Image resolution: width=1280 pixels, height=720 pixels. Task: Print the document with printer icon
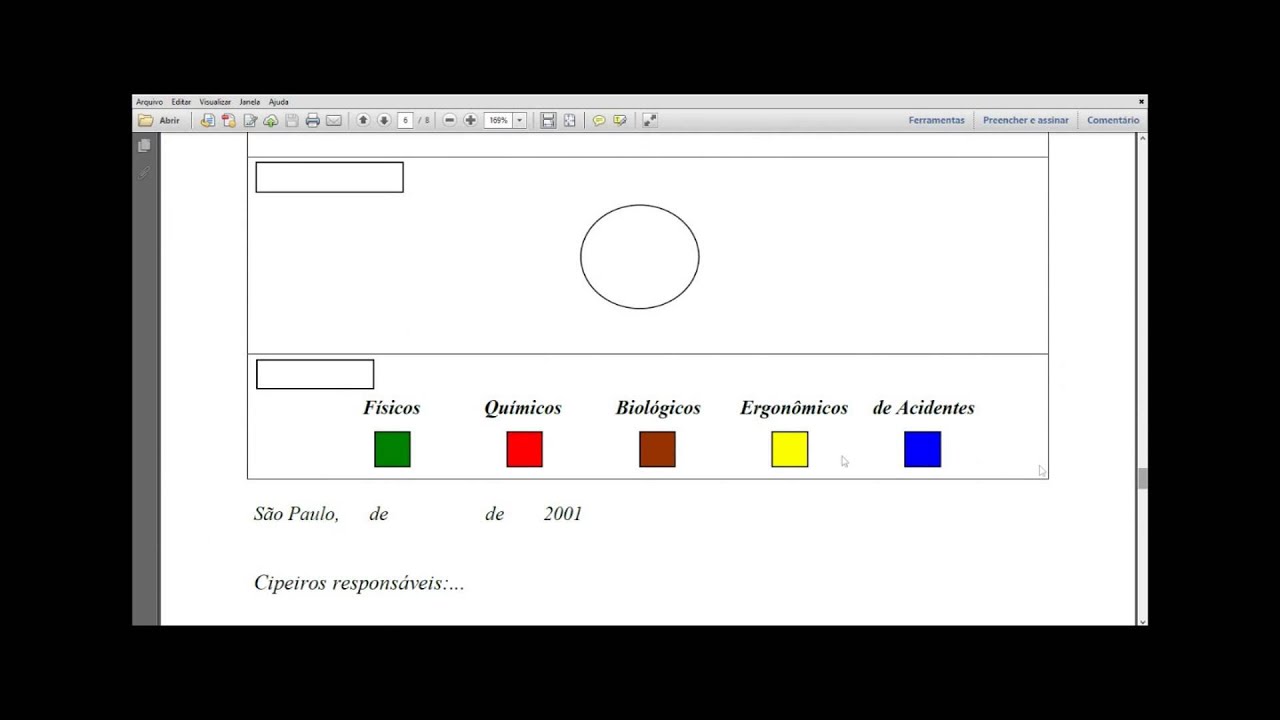(312, 120)
